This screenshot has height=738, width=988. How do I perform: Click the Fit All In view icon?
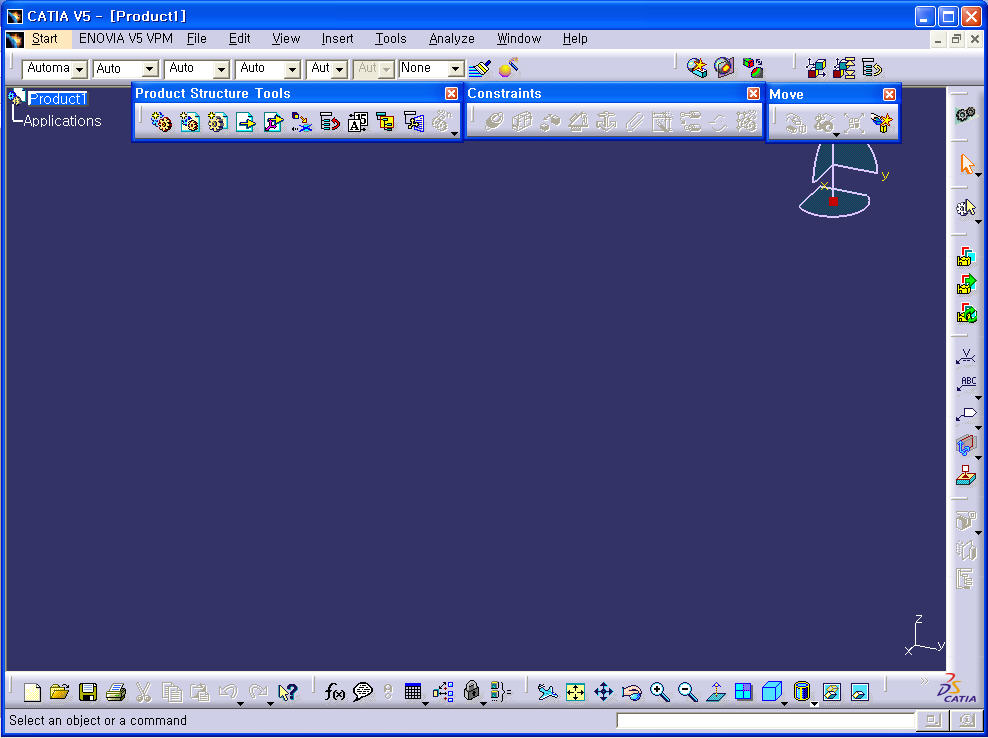click(575, 692)
